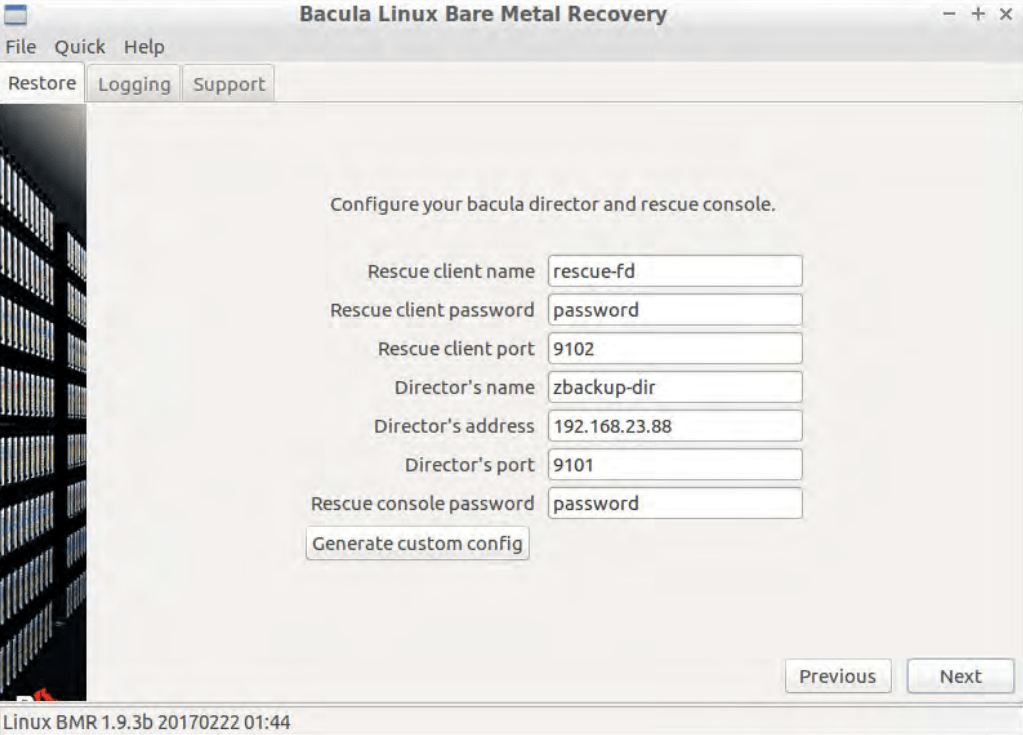Minimize the Bacula recovery window

click(948, 14)
